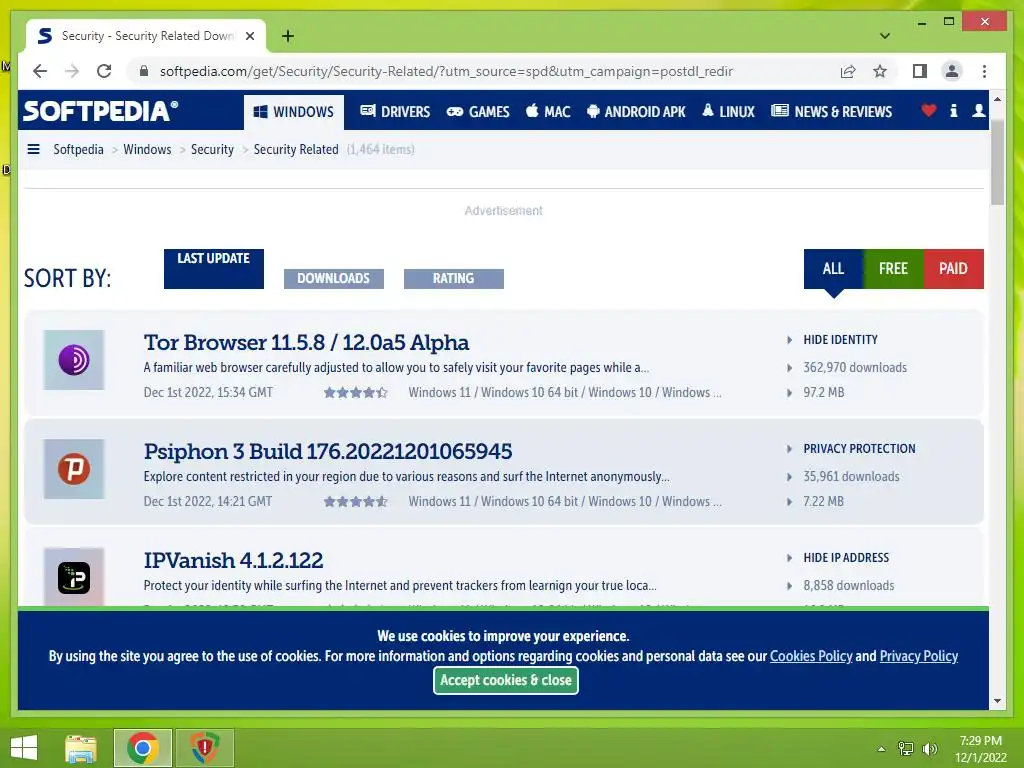Click the IPVanish app icon
Viewport: 1024px width, 768px height.
(74, 577)
